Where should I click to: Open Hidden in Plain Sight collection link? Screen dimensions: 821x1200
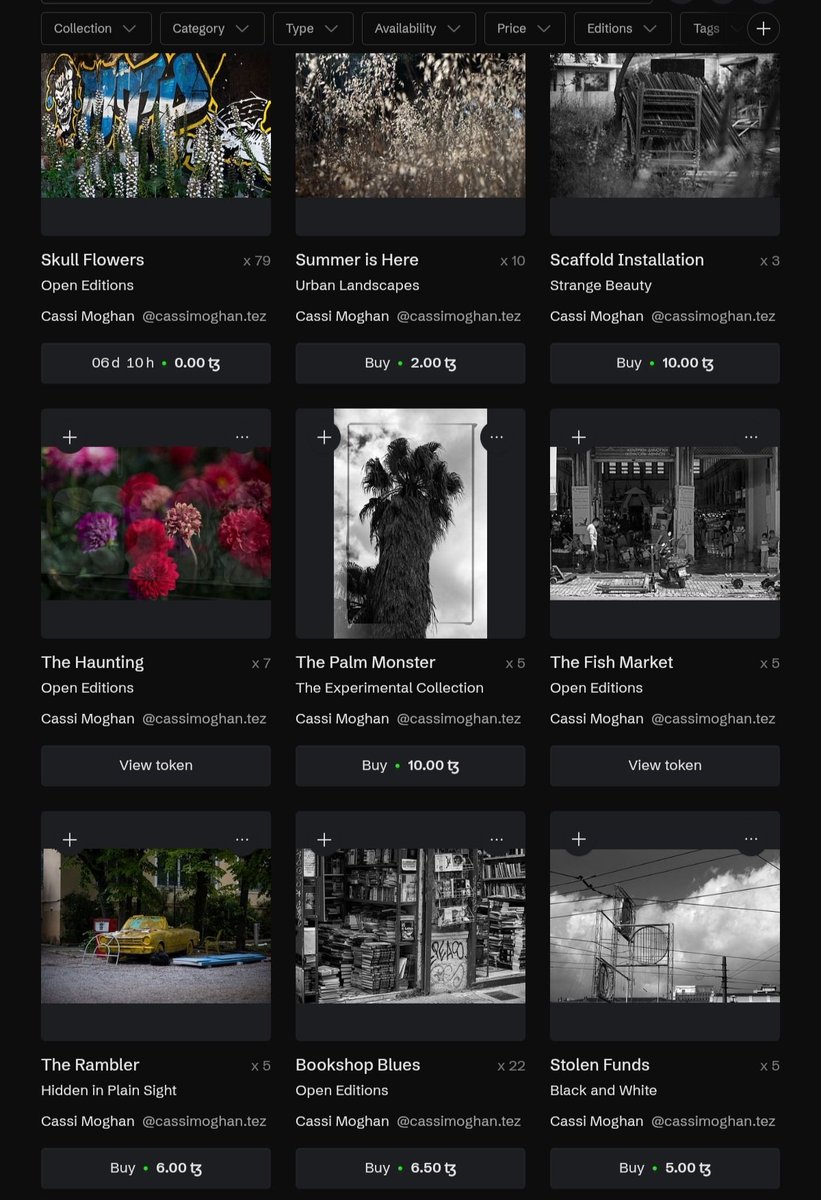109,1090
